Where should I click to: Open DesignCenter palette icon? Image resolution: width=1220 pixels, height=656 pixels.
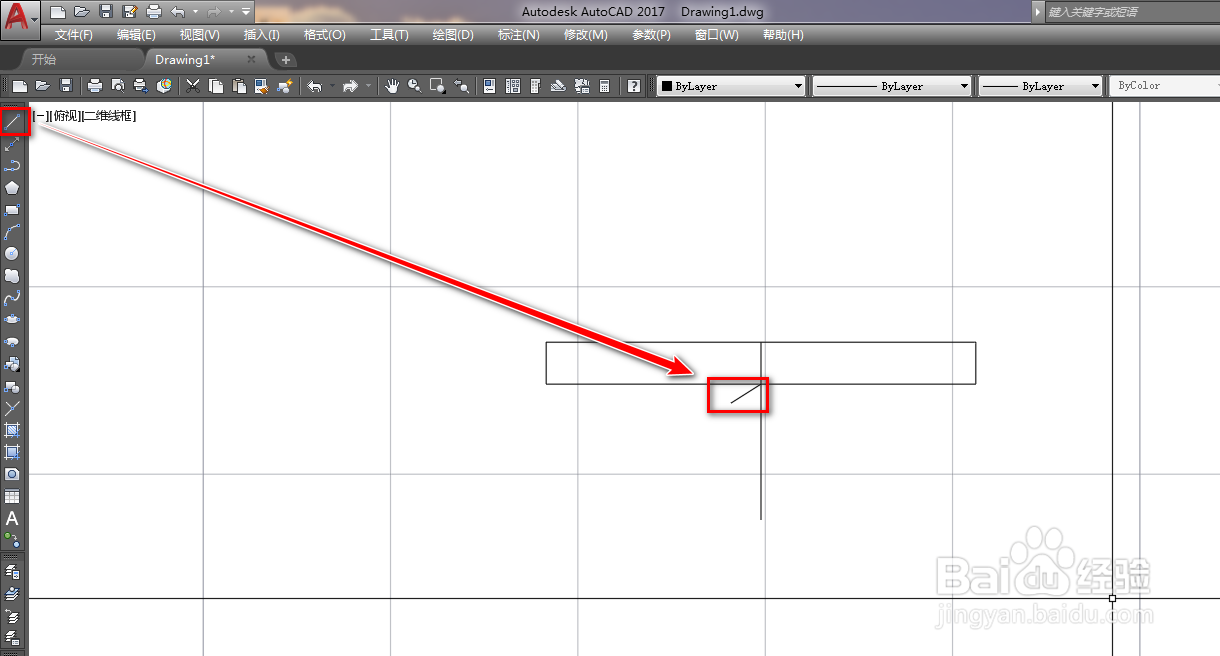(x=512, y=86)
